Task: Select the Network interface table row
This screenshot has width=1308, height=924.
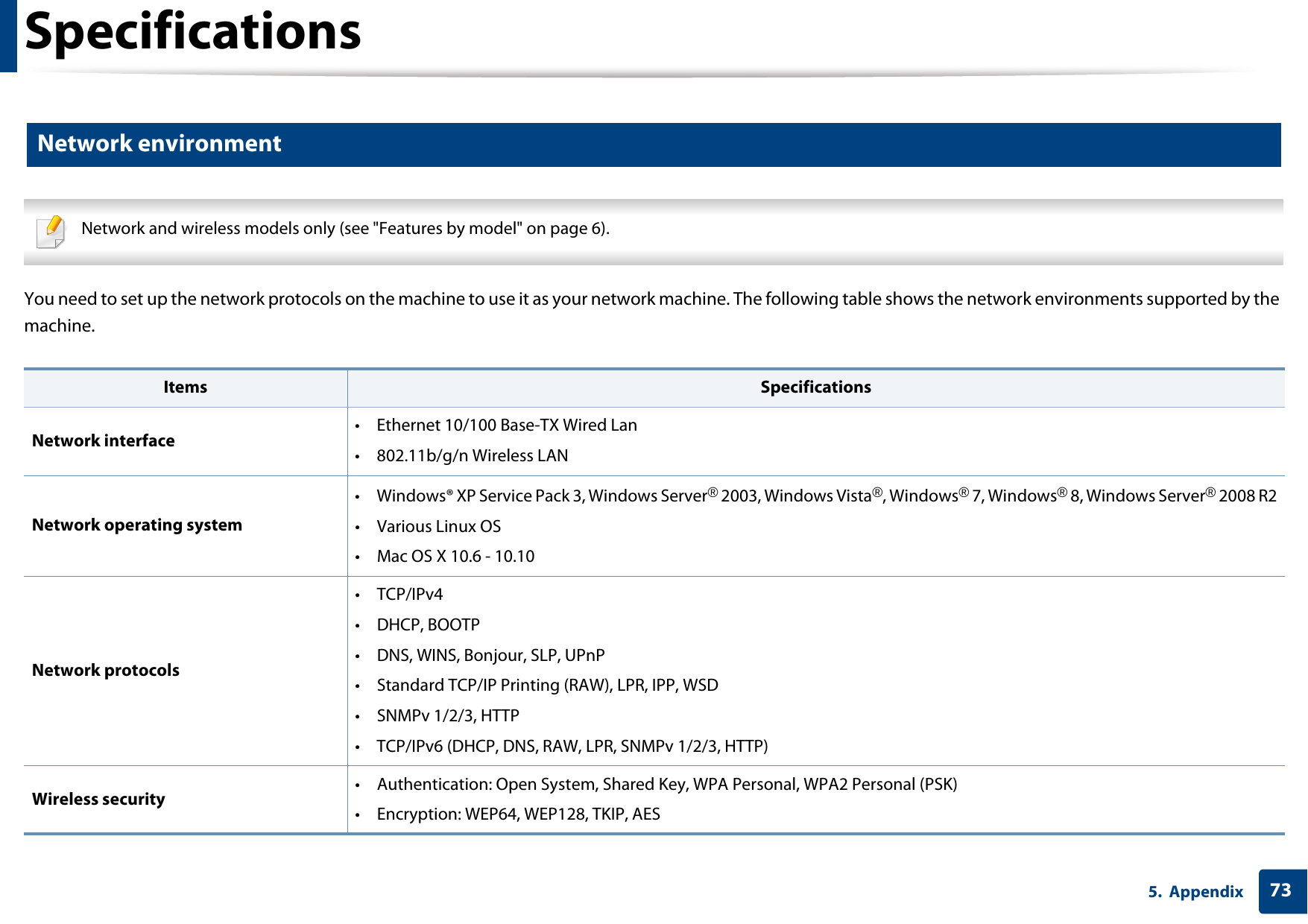Action: coord(102,440)
